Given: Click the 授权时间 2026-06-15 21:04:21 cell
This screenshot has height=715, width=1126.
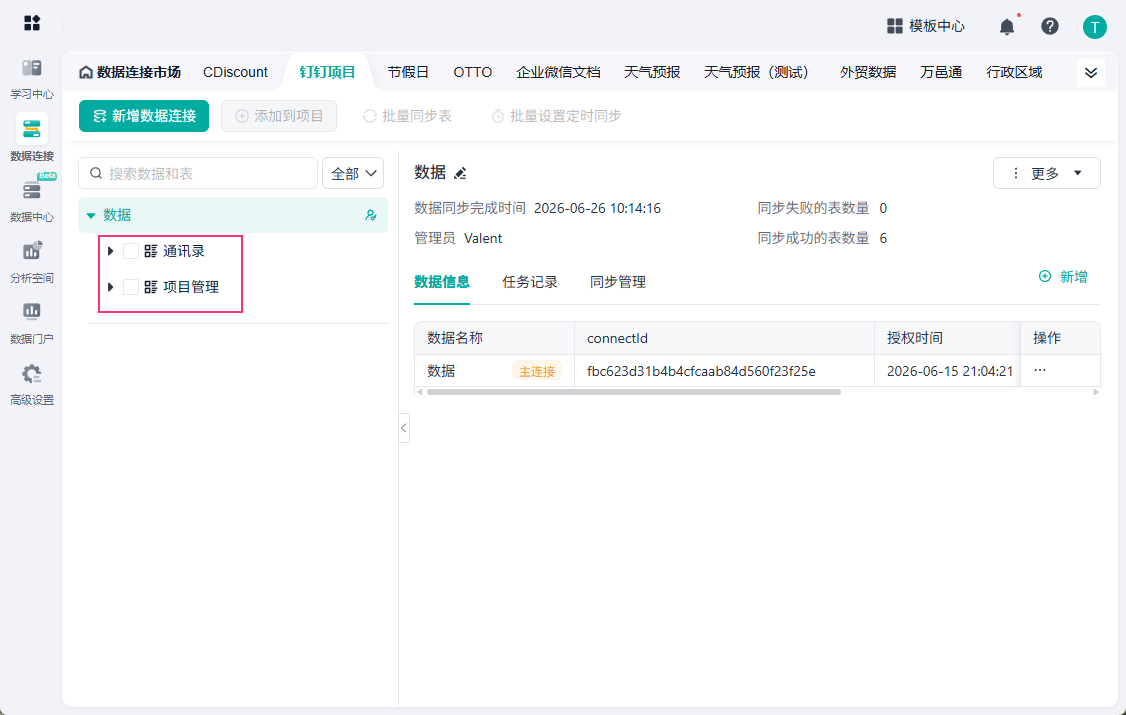Looking at the screenshot, I should click(949, 371).
